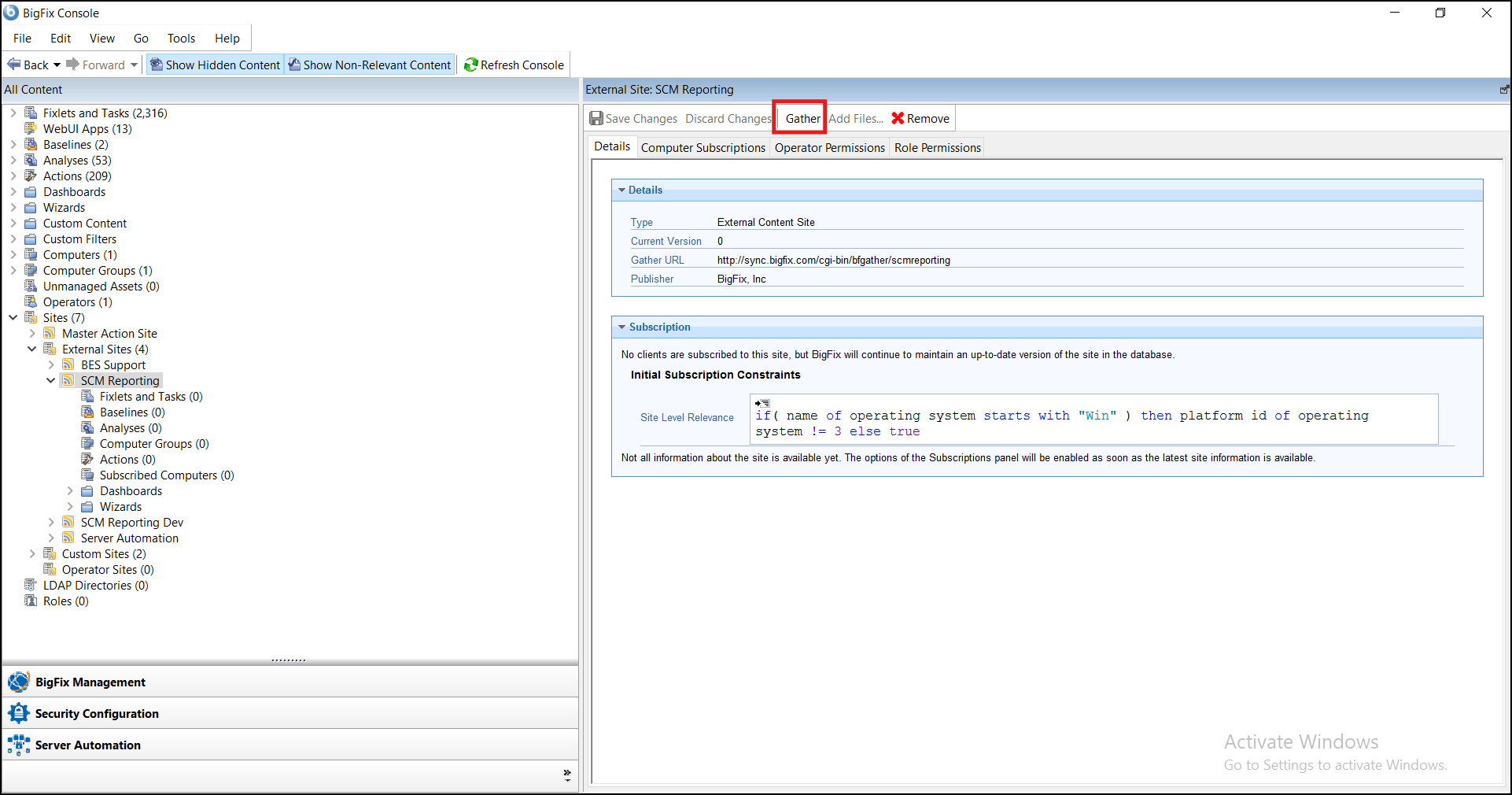1512x795 pixels.
Task: Expand the Fixlets and Tasks tree node
Action: click(13, 113)
